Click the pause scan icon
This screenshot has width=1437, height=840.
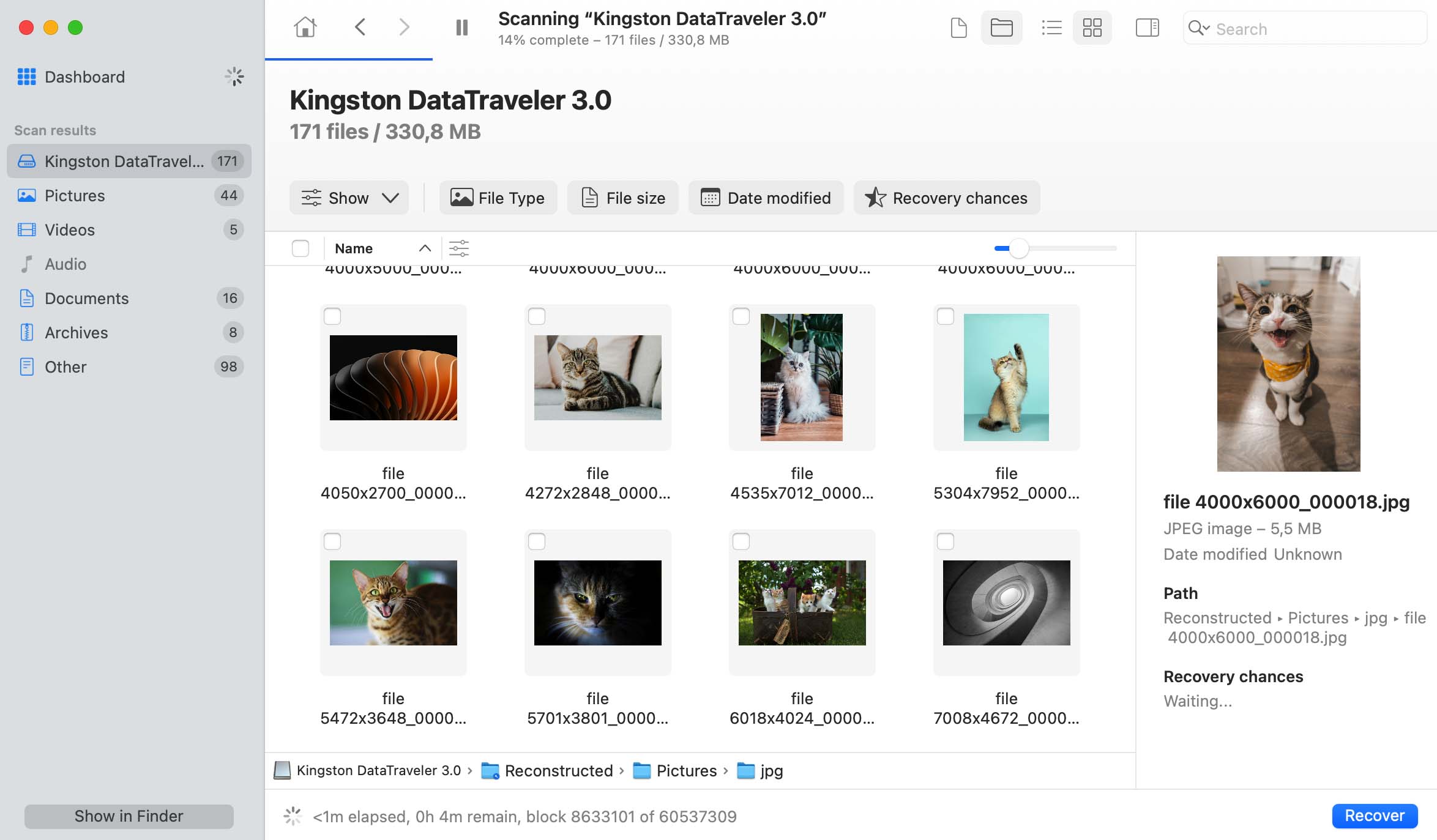coord(461,27)
